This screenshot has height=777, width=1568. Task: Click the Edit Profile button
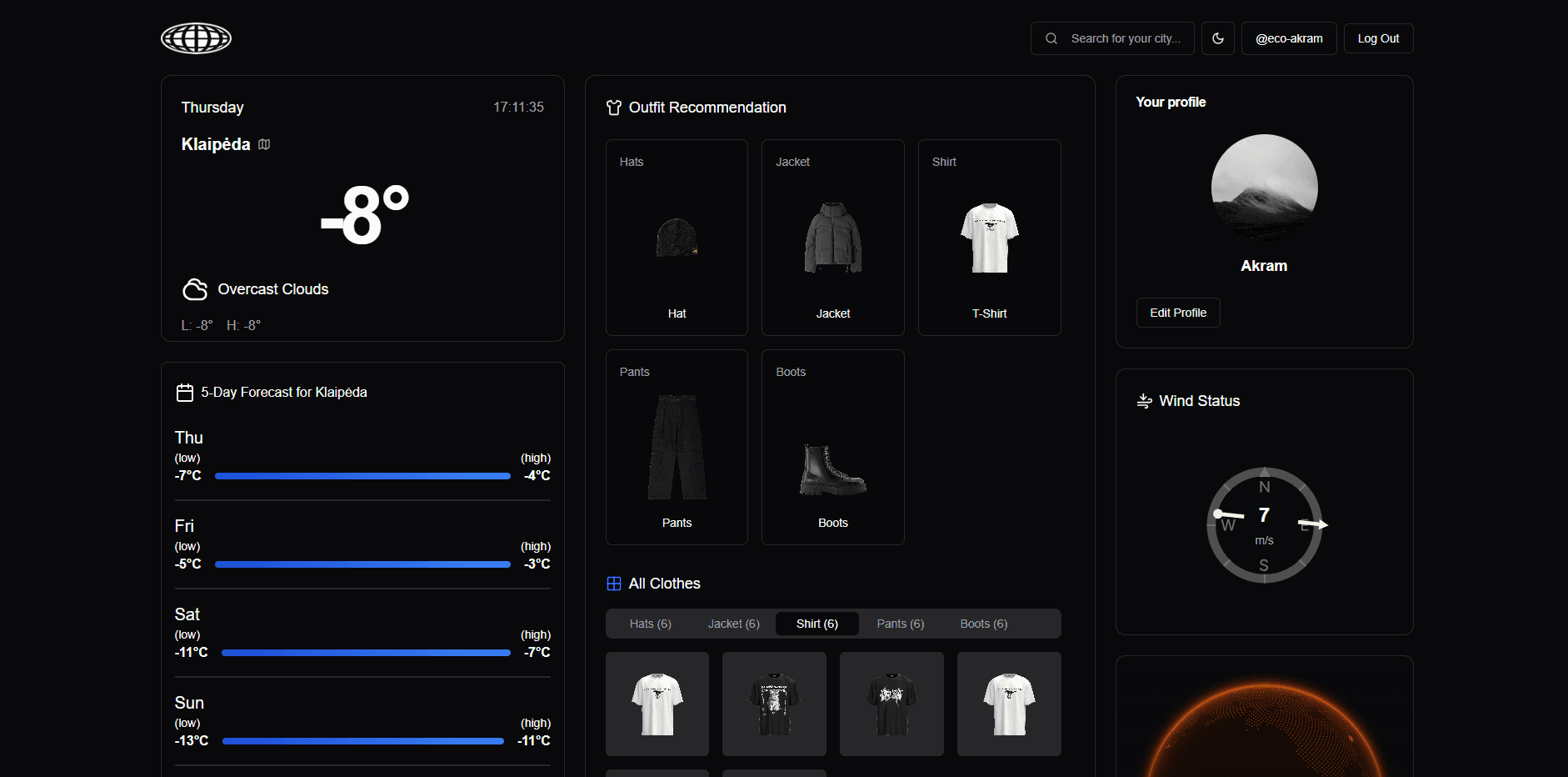coord(1178,313)
